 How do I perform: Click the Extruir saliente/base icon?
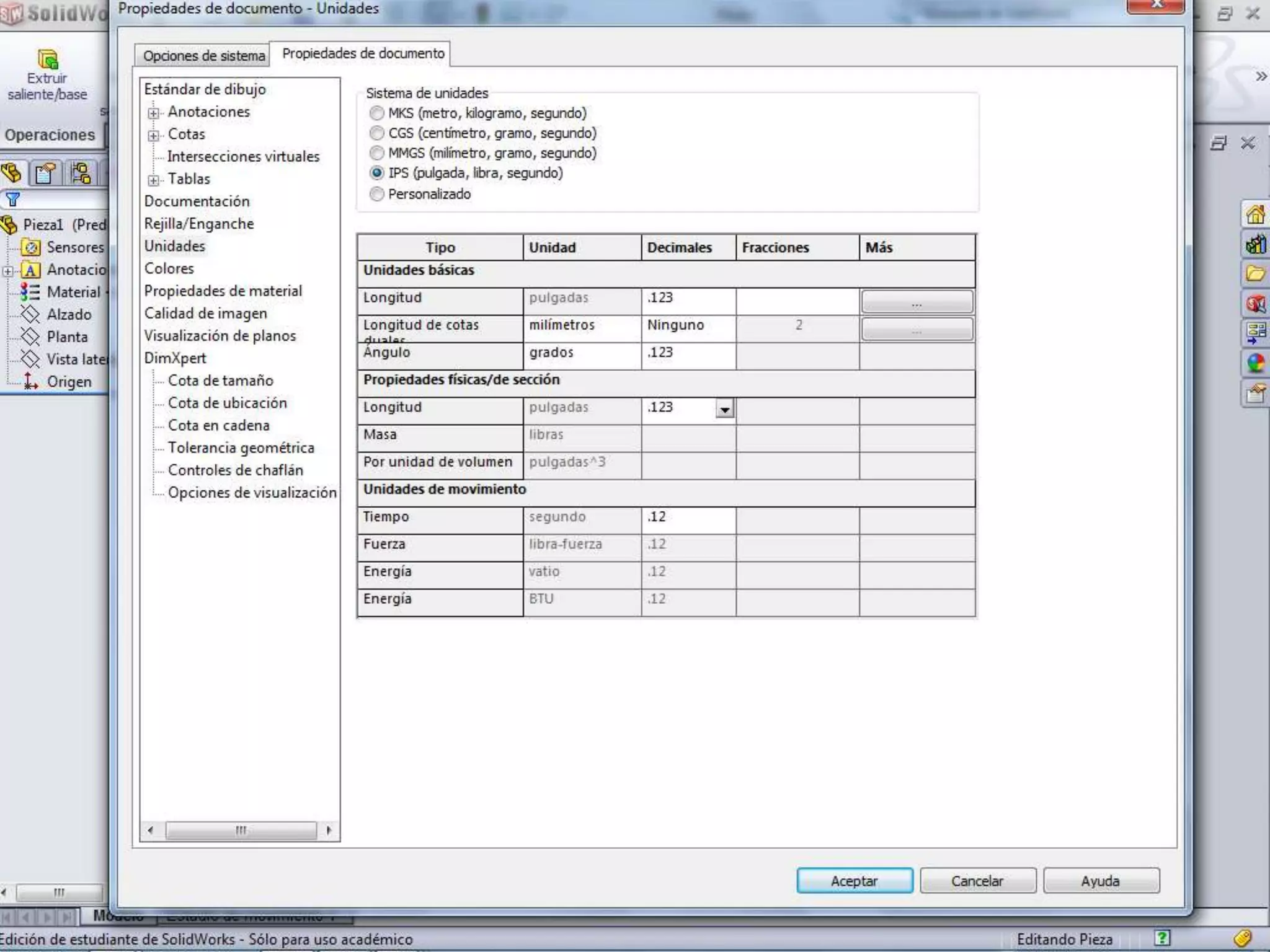[x=47, y=60]
